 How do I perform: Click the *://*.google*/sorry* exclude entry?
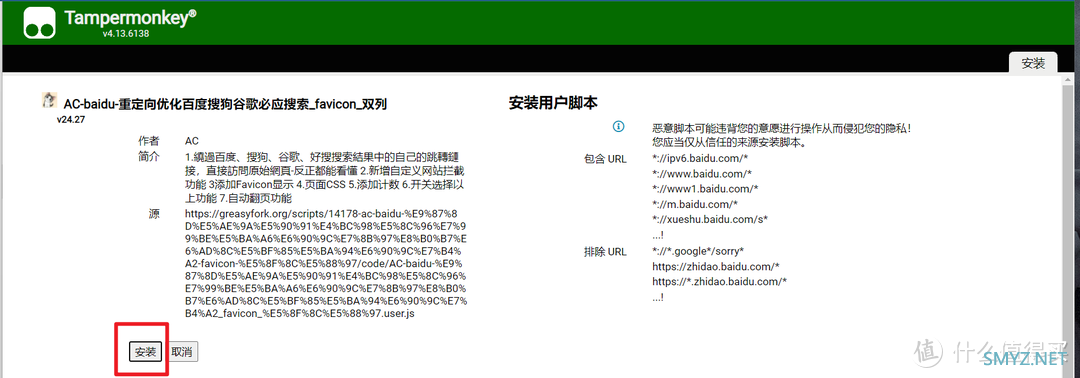click(698, 251)
